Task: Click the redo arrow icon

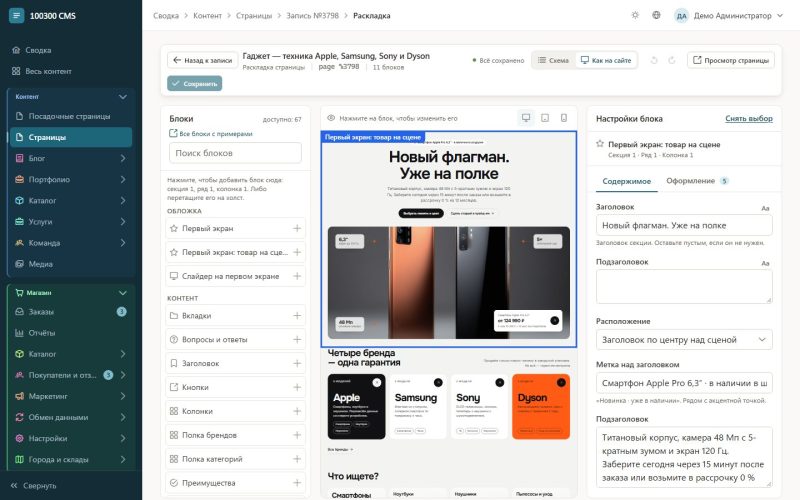Action: click(672, 60)
